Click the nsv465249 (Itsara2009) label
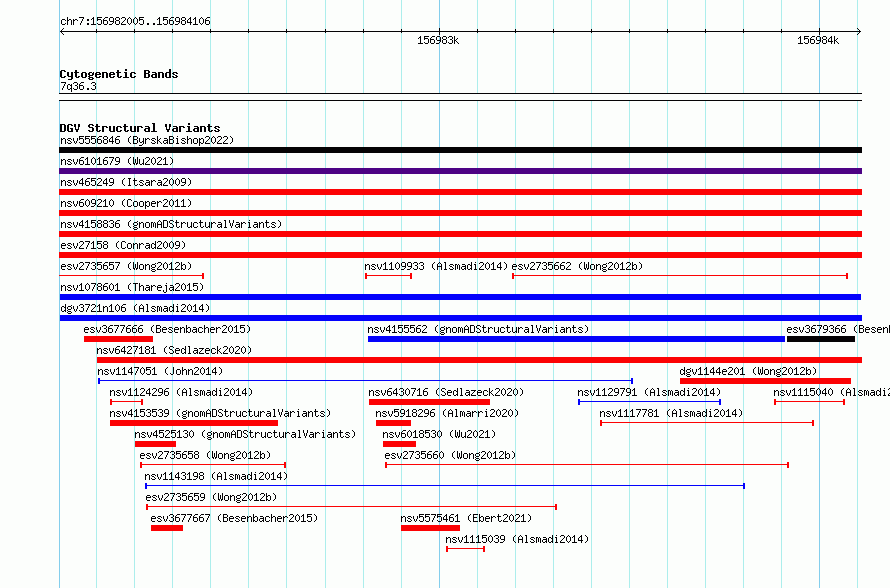This screenshot has height=588, width=890. point(126,182)
